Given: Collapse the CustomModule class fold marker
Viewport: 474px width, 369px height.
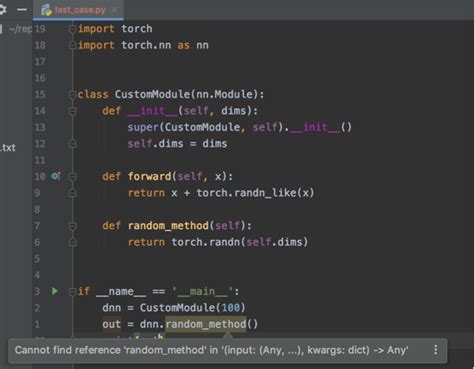Looking at the screenshot, I should [72, 95].
